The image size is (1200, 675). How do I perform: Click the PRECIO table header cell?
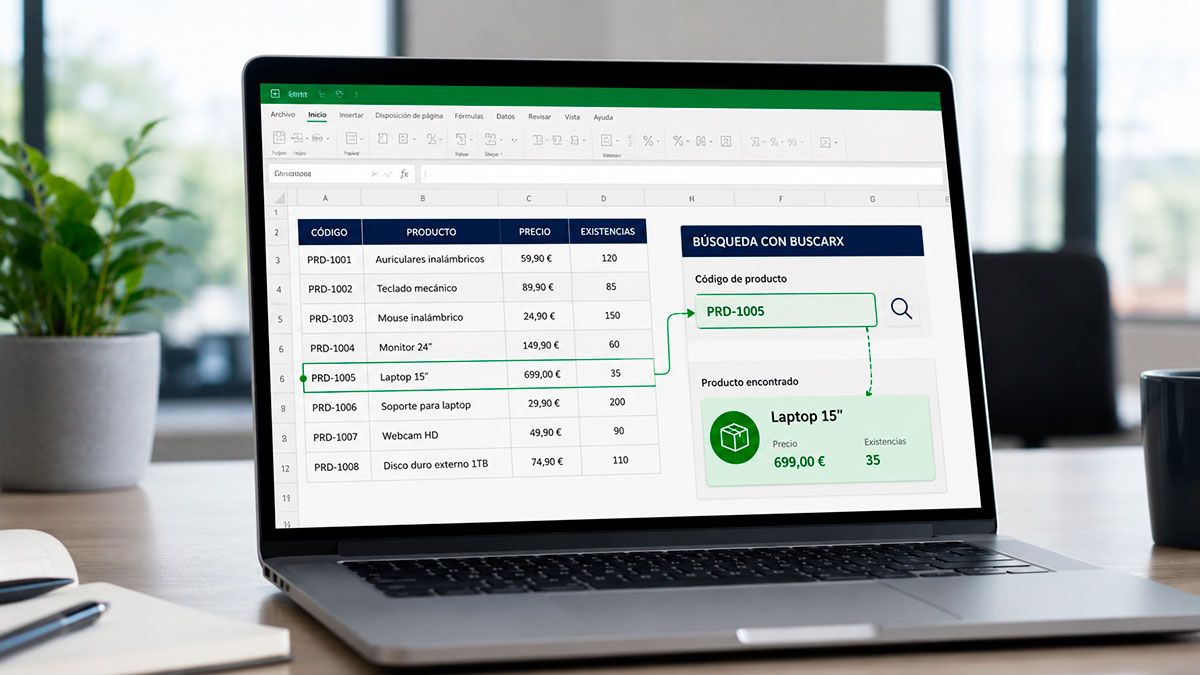pos(535,232)
